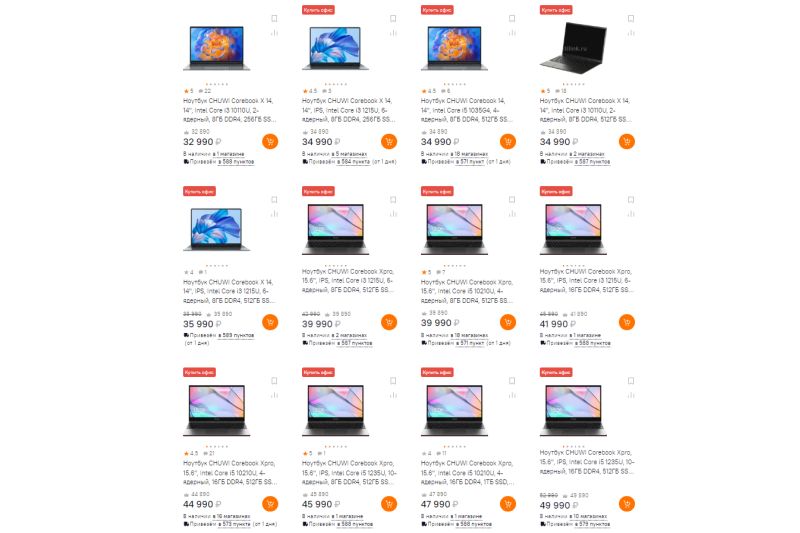
Task: Open thumbnail of the 45 990 ₽ laptop
Action: [335, 410]
